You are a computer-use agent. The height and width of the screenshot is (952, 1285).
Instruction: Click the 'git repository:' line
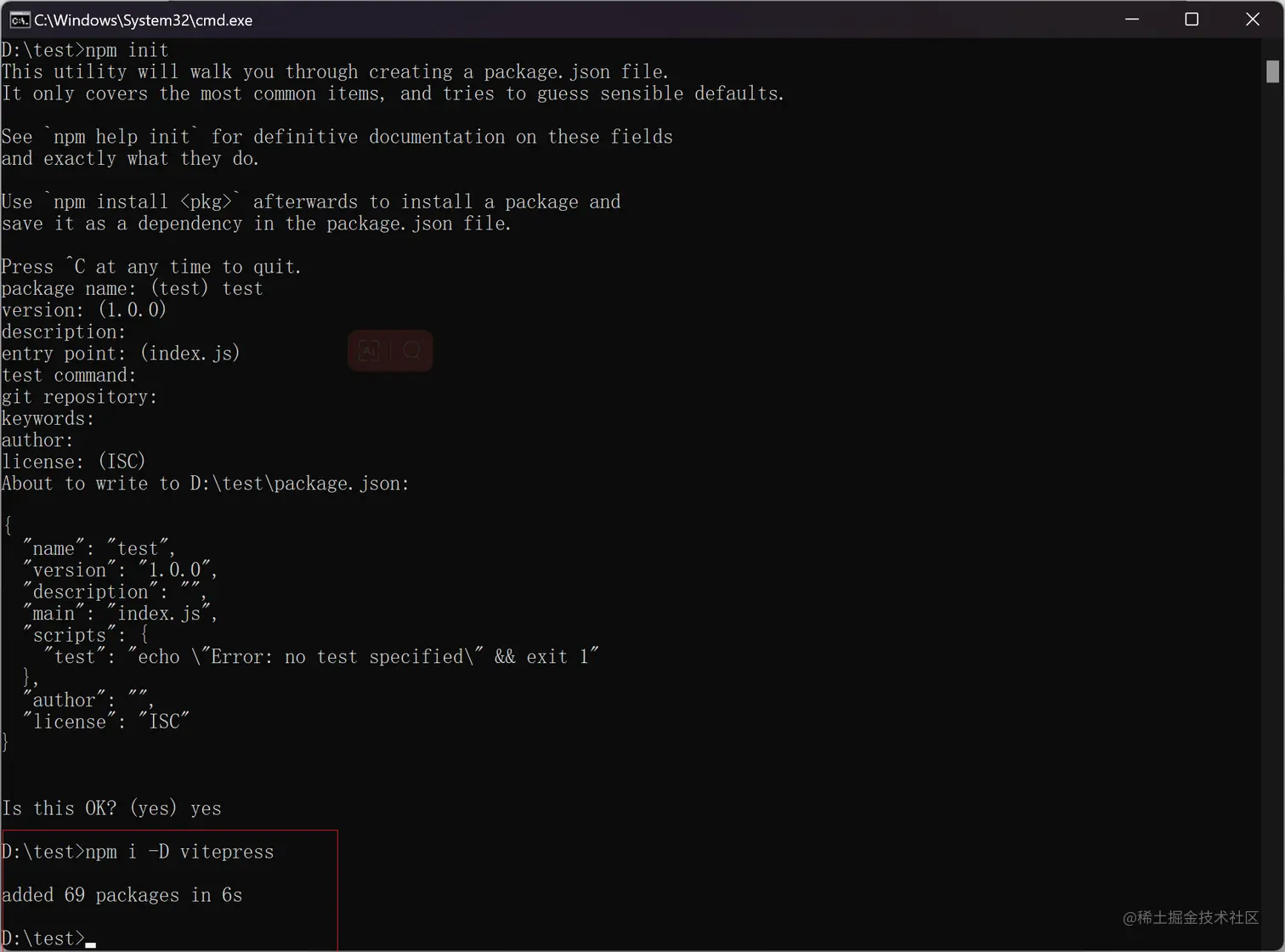click(79, 397)
